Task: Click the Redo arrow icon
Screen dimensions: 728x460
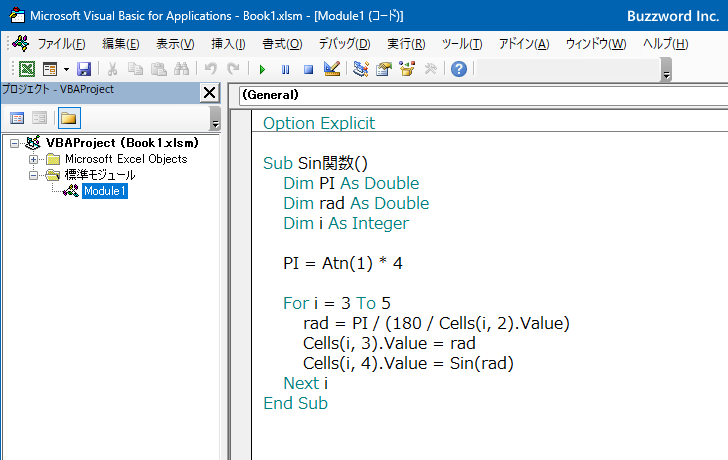Action: click(x=233, y=69)
